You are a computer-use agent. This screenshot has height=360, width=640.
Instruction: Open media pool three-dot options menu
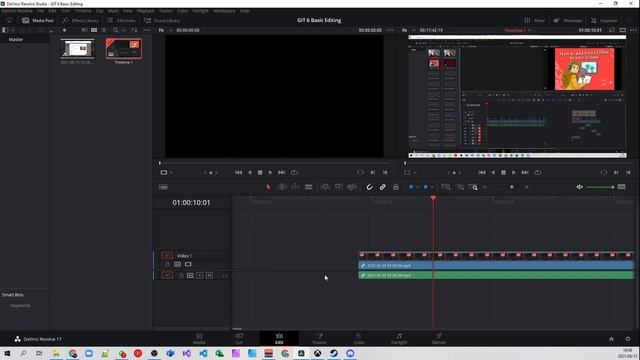(147, 30)
